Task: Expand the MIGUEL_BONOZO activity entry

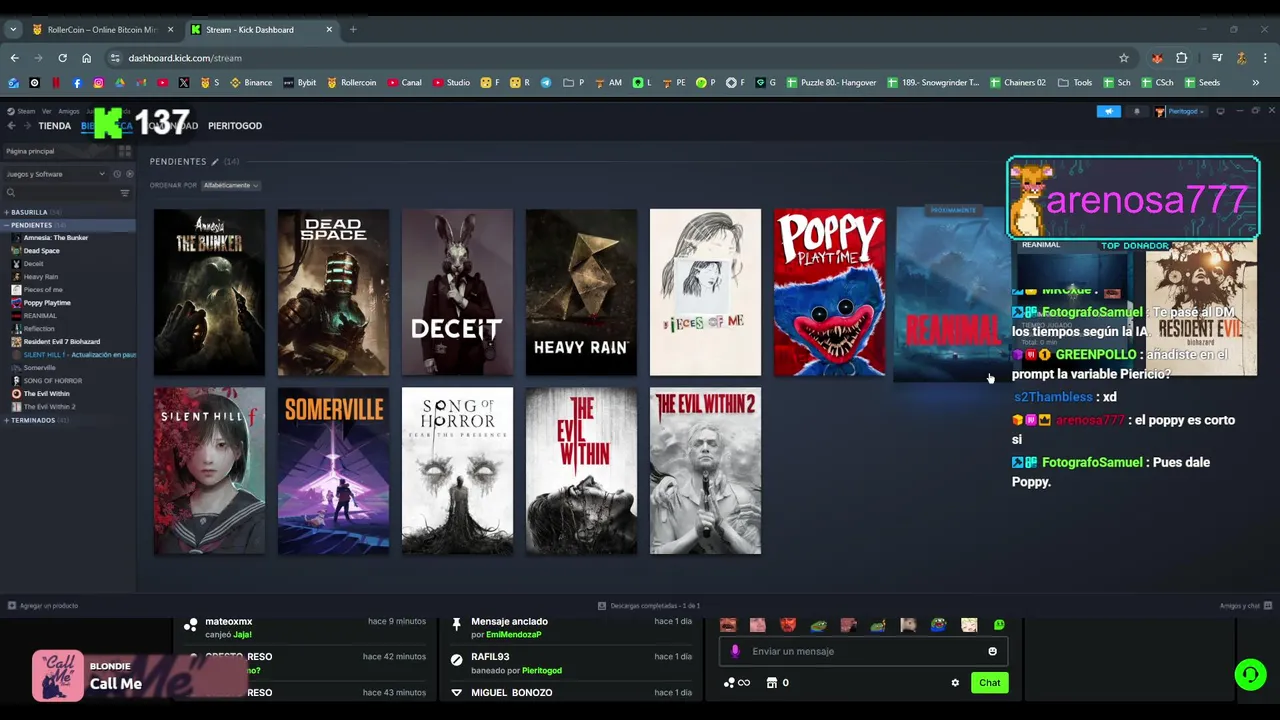Action: (457, 692)
